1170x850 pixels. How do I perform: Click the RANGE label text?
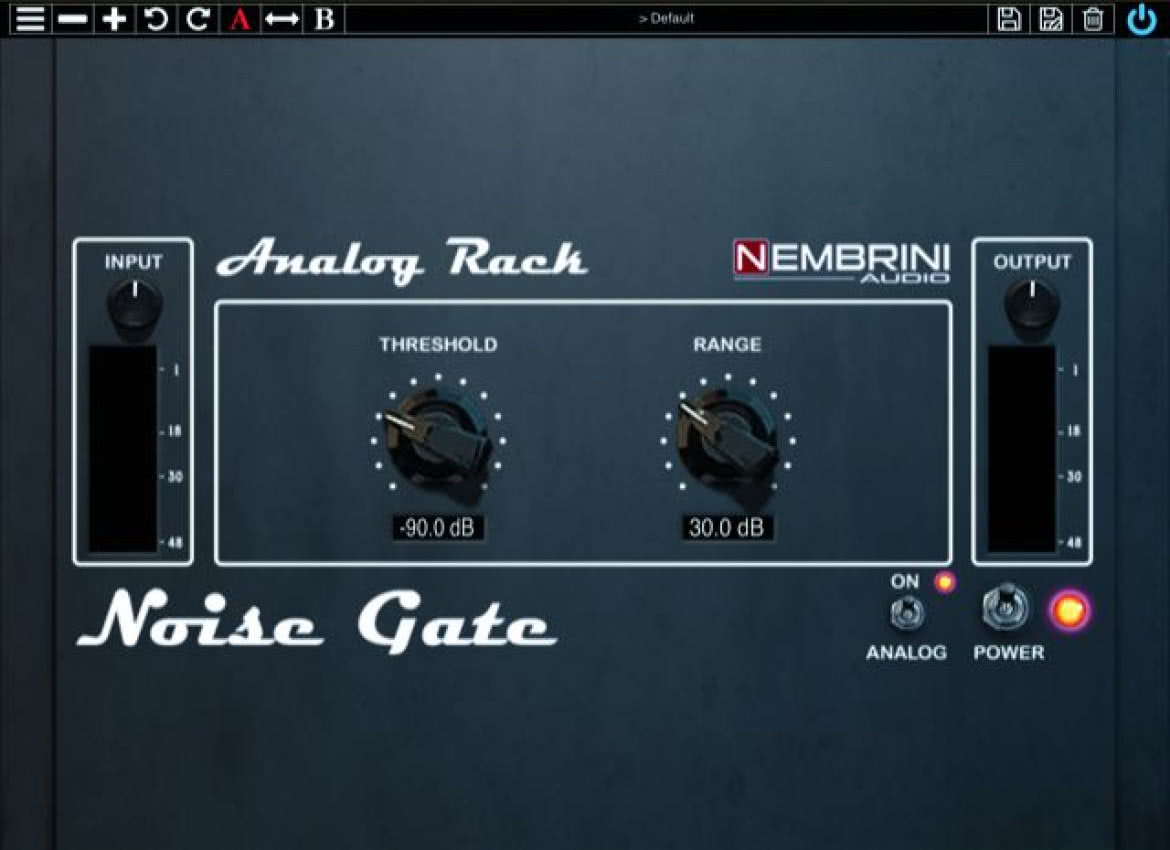(727, 345)
